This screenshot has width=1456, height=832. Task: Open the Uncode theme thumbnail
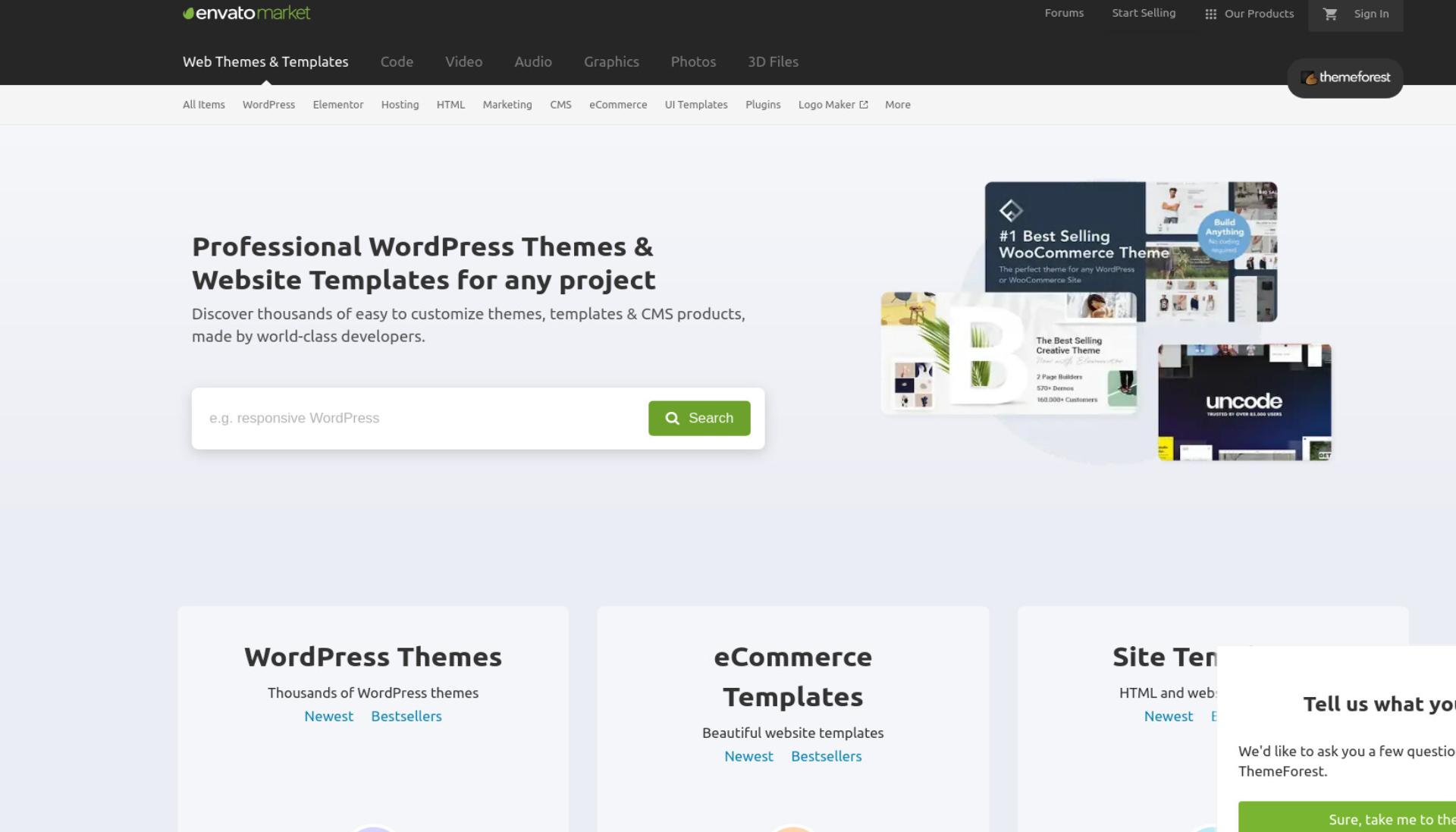pos(1244,402)
